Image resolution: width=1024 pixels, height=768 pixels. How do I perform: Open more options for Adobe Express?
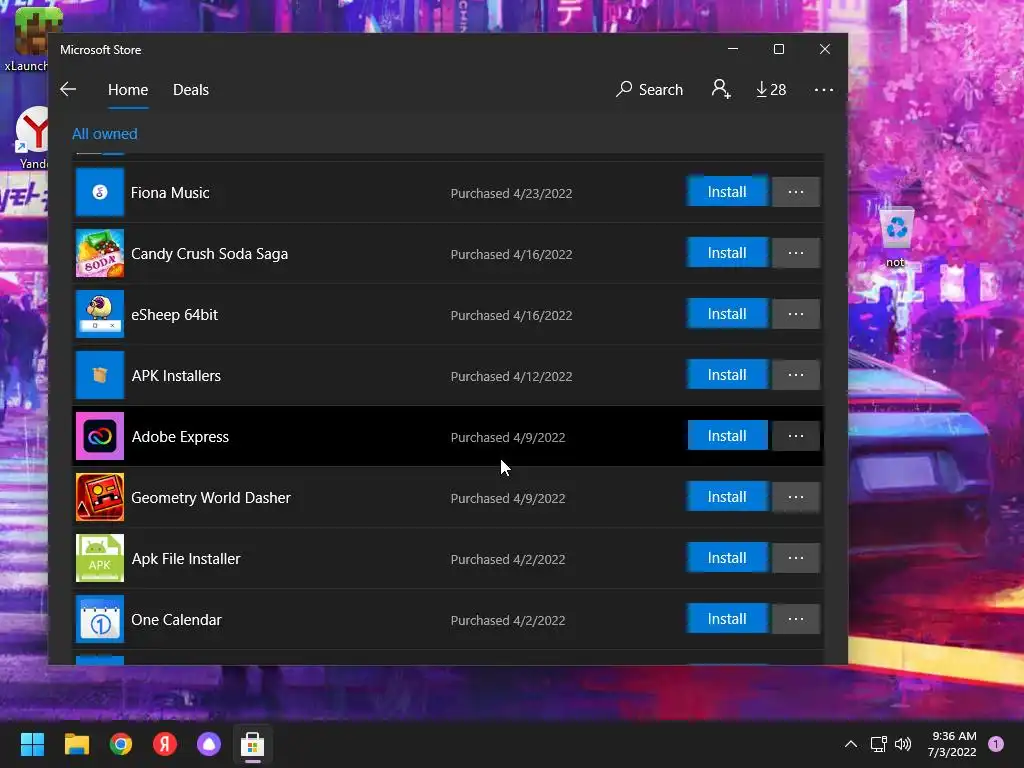click(x=795, y=436)
